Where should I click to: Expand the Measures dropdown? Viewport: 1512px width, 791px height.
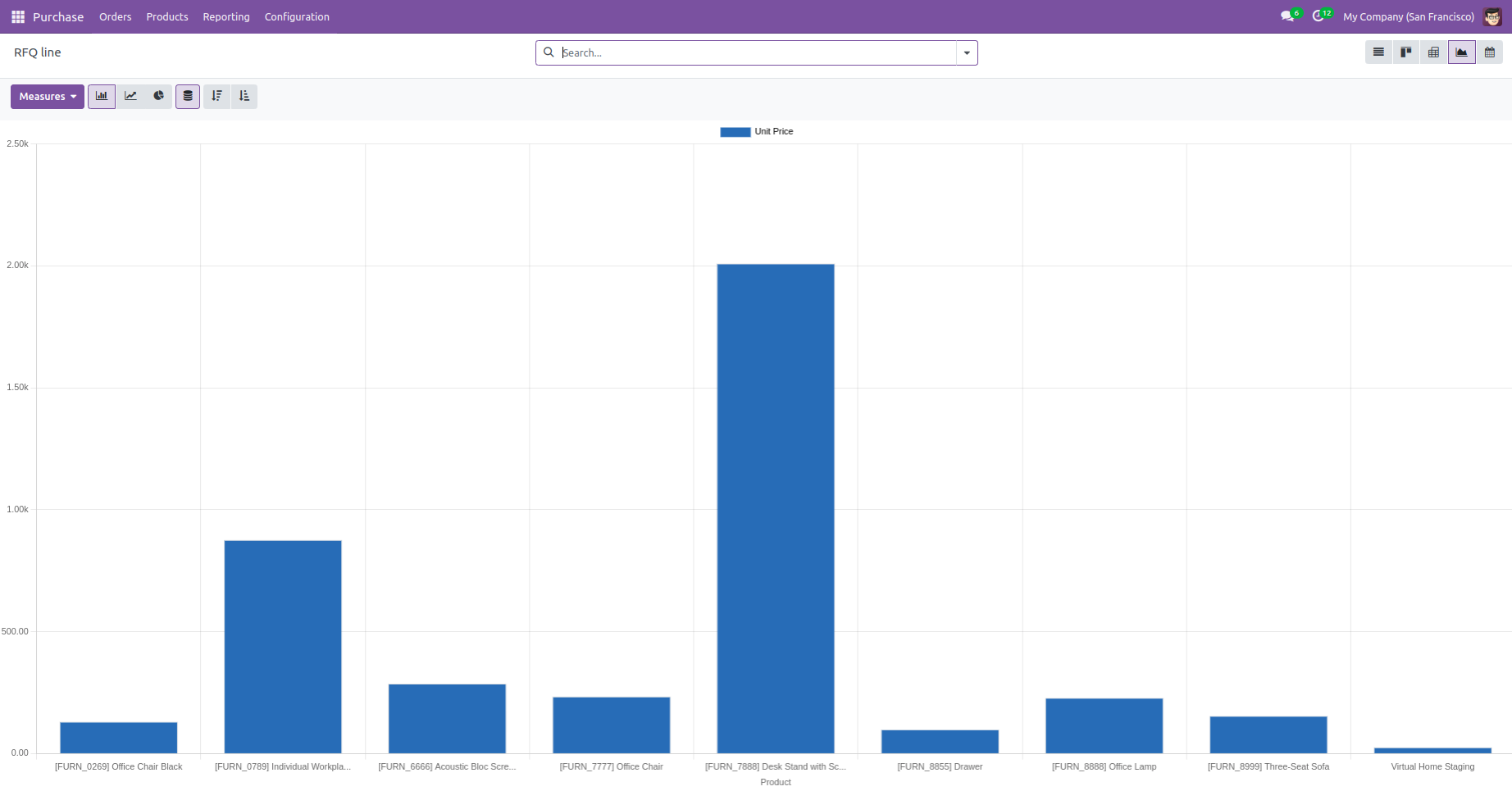pos(48,97)
